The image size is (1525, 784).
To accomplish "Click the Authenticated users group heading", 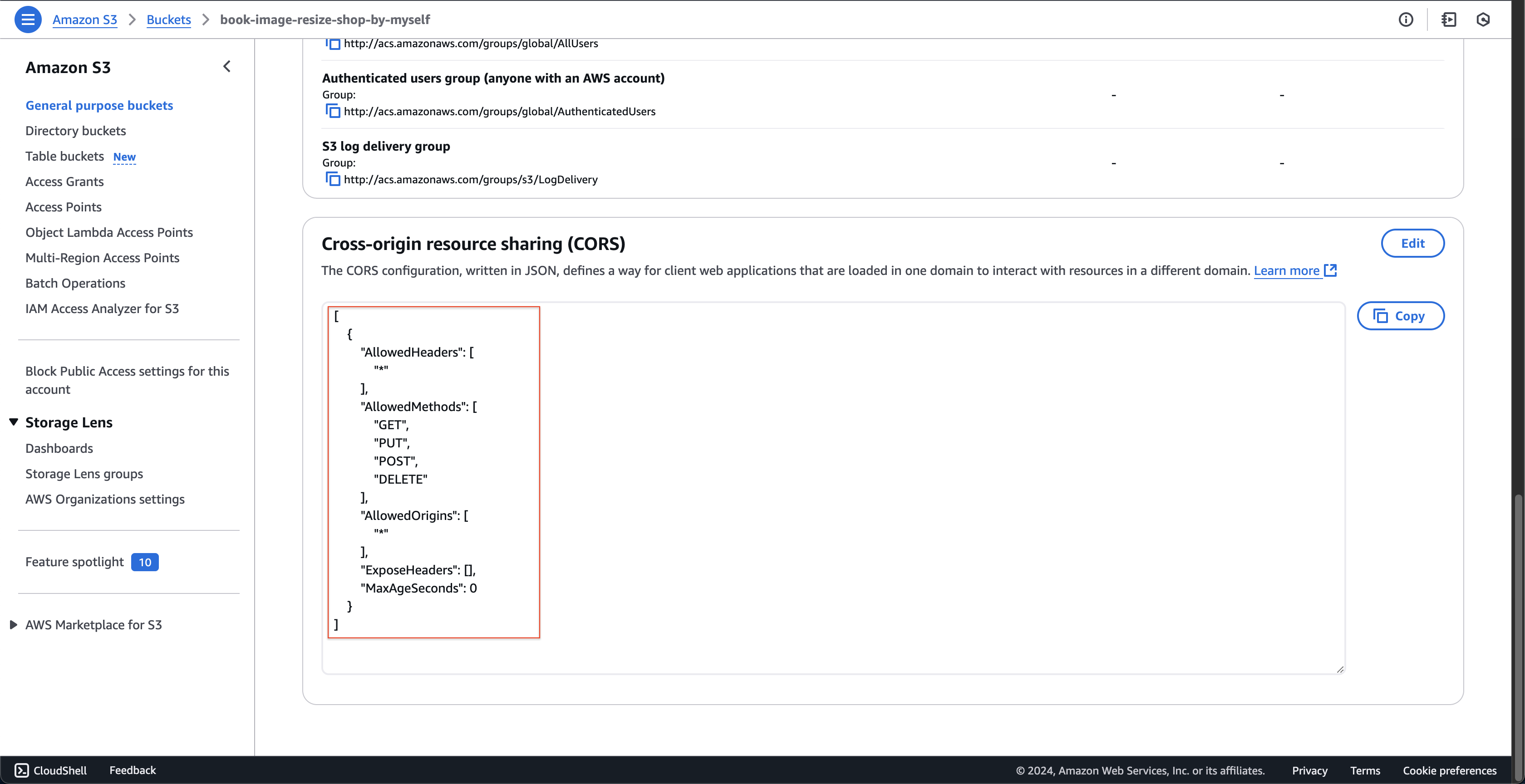I will tap(493, 78).
